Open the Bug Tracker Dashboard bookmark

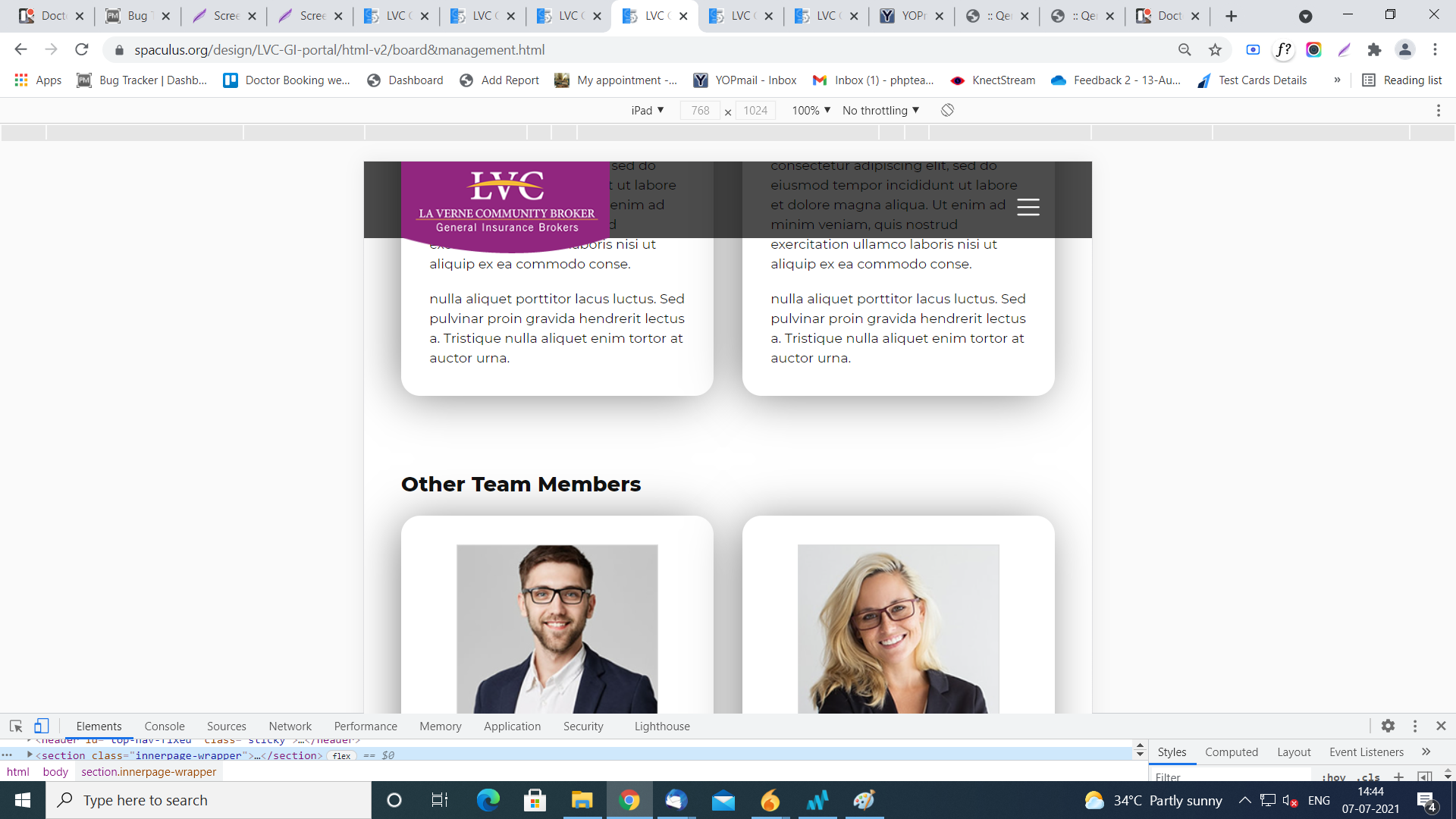(x=142, y=80)
